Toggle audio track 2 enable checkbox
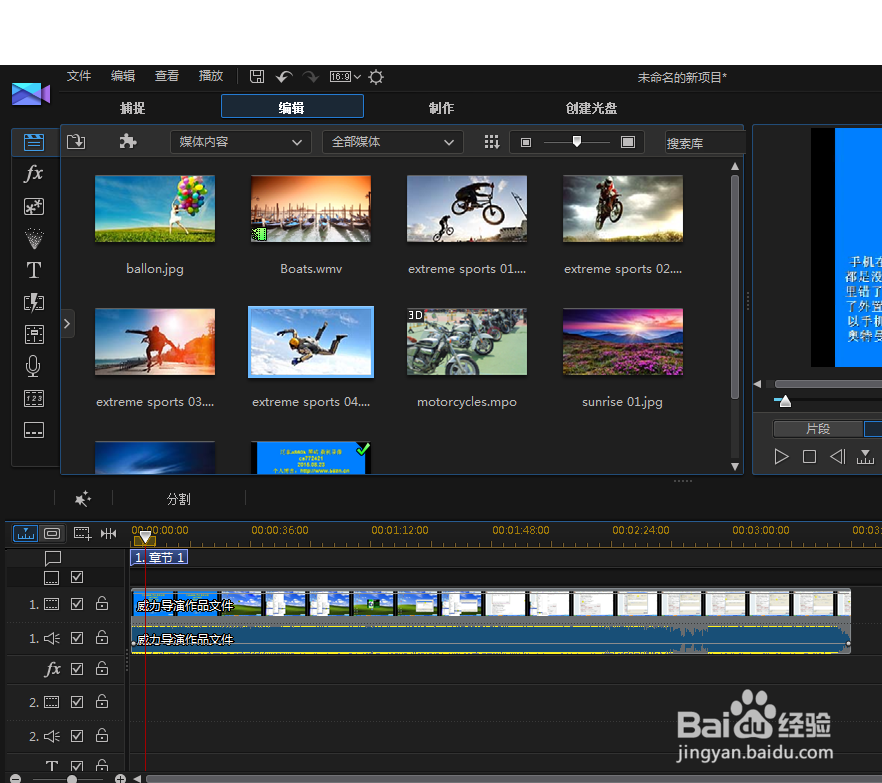Viewport: 882px width, 783px height. (x=77, y=736)
